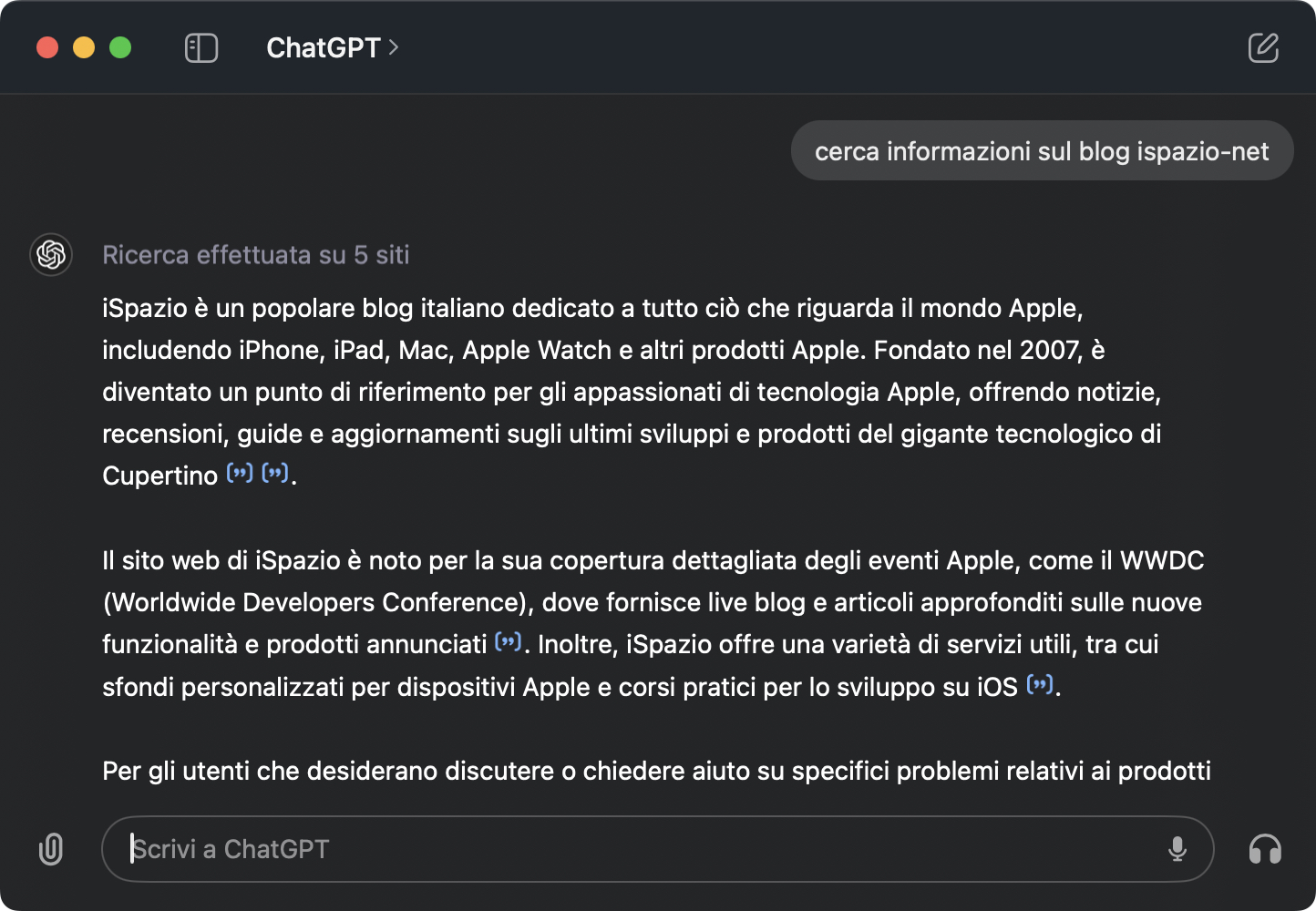Image resolution: width=1316 pixels, height=911 pixels.
Task: Maximize window using green button
Action: [x=120, y=47]
